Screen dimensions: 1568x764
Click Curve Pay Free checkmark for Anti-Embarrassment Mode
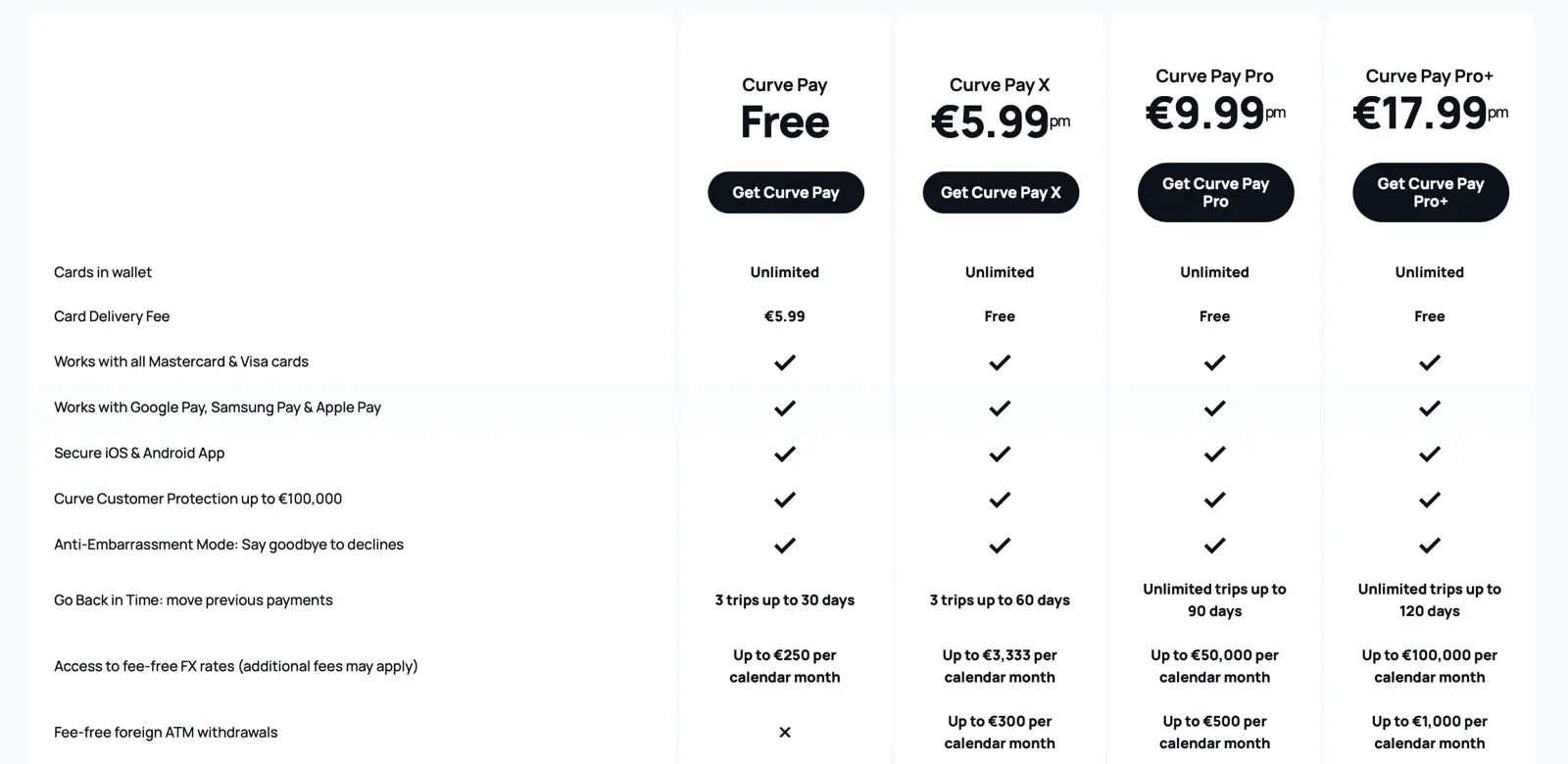[x=785, y=546]
